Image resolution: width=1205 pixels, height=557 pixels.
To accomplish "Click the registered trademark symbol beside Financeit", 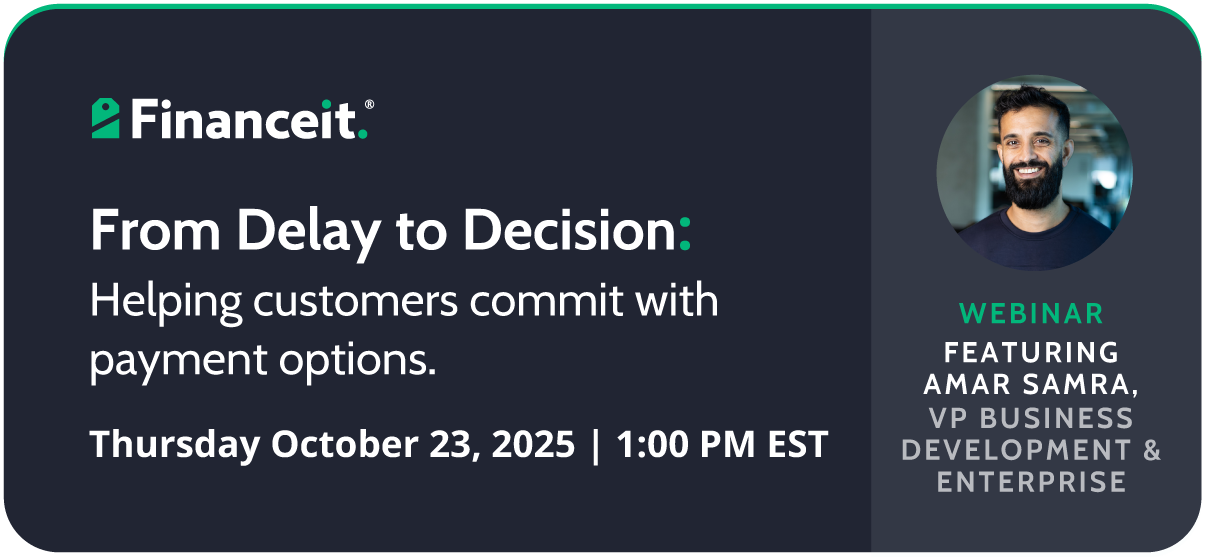I will tap(369, 105).
